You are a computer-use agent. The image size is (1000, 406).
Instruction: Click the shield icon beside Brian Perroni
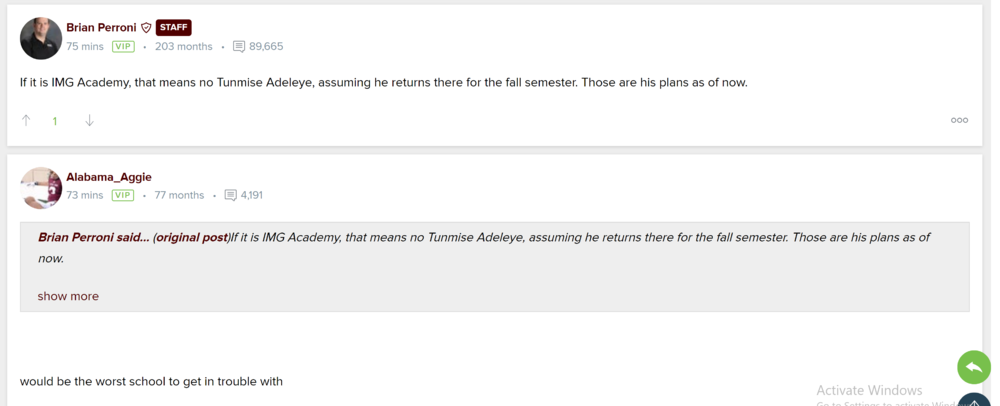[146, 28]
